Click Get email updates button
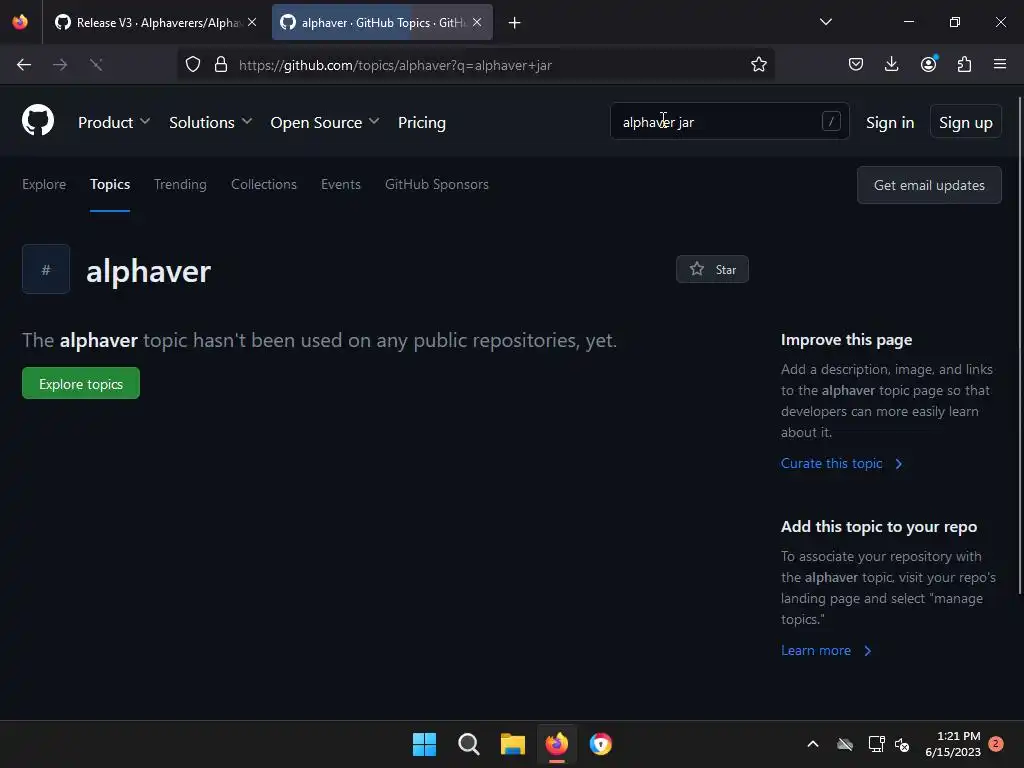The image size is (1024, 768). pos(929,185)
